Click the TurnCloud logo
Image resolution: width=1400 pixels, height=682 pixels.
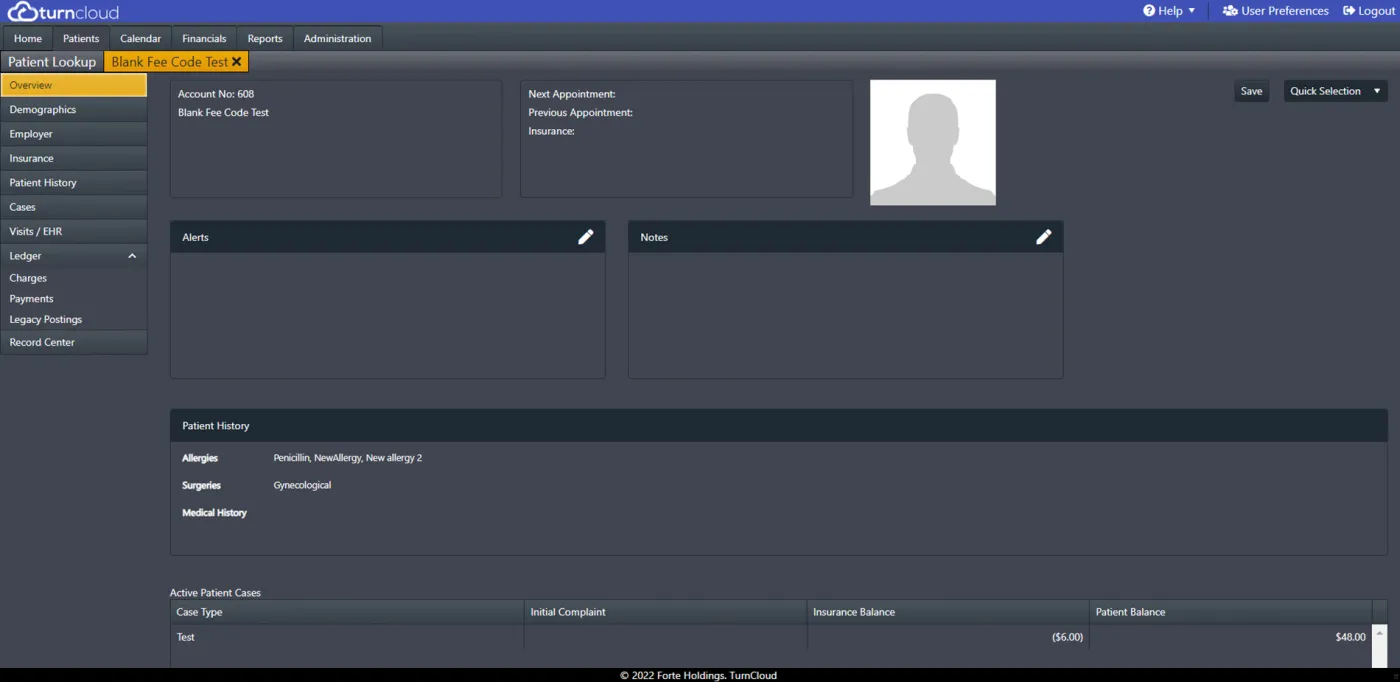coord(63,12)
